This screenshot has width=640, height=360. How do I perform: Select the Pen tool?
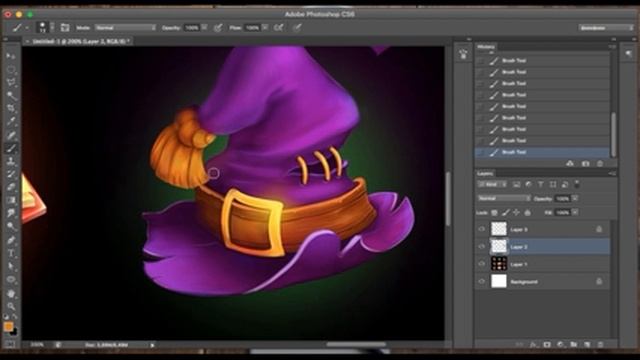click(x=11, y=240)
